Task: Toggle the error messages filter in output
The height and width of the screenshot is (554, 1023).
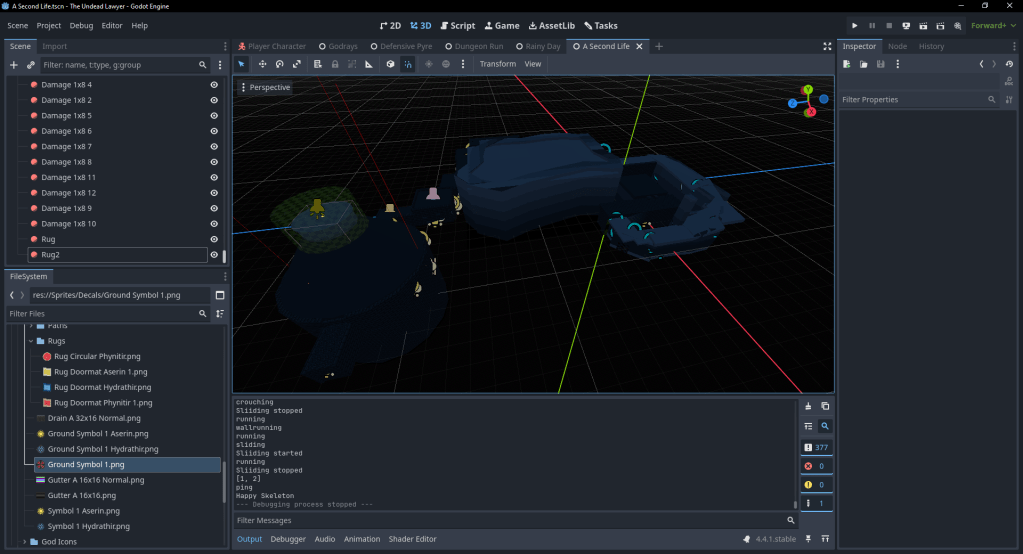Action: [816, 466]
